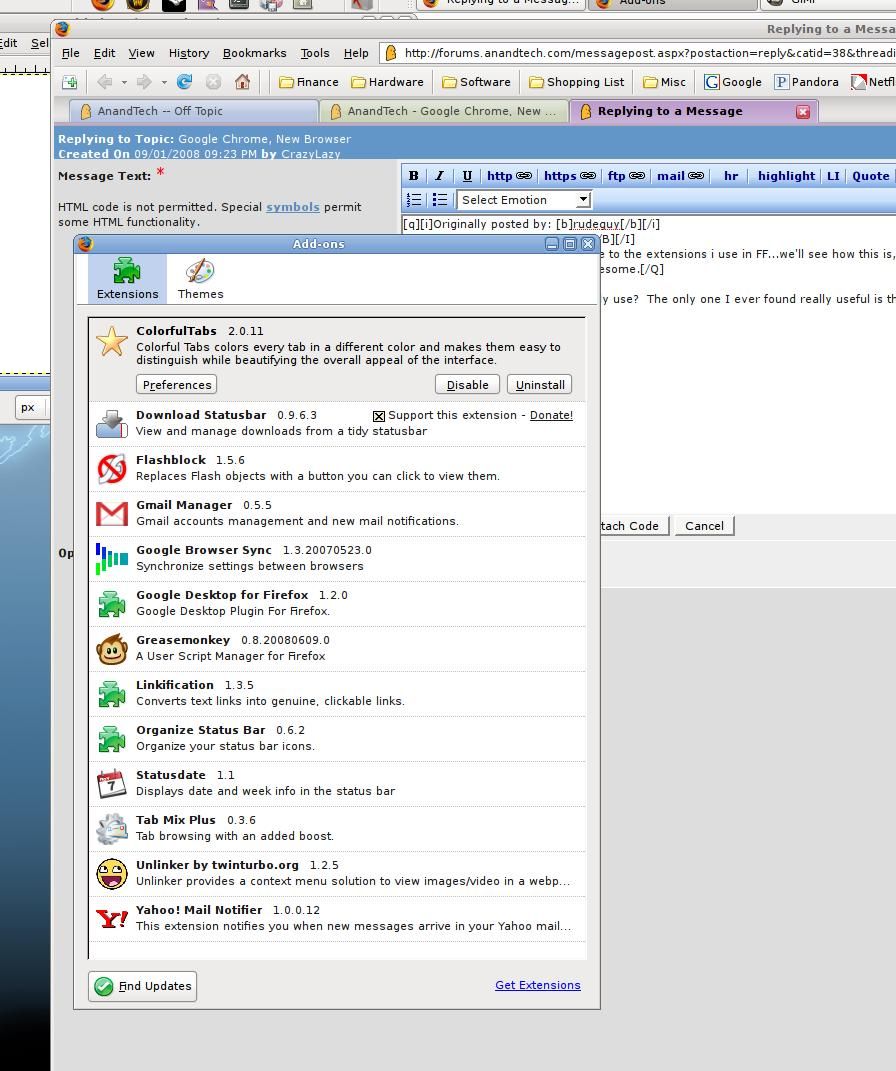Click the Greasemonkey monkey icon
Viewport: 896px width, 1071px height.
point(112,649)
